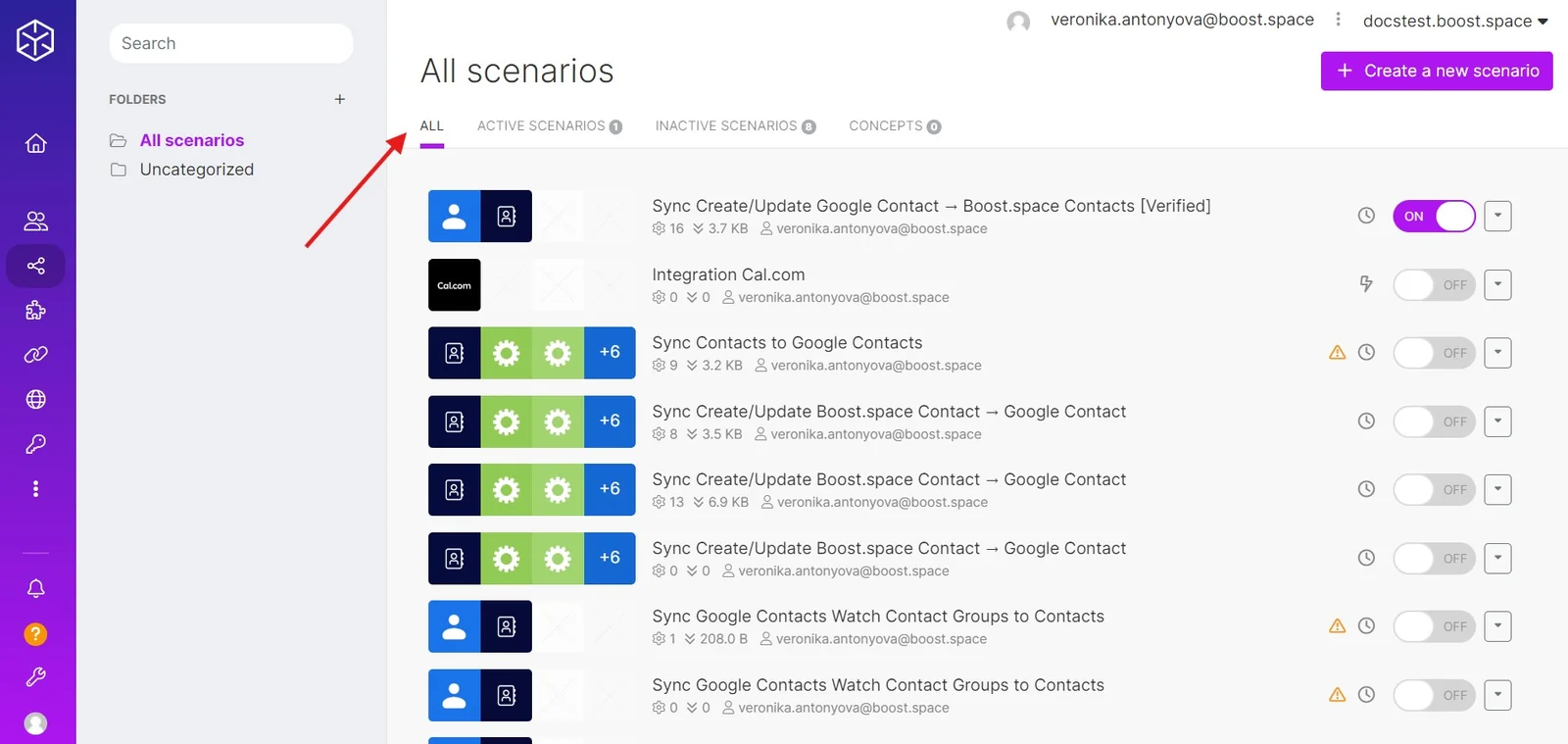1568x744 pixels.
Task: Click the +6 badge on Sync Contacts to Google Contacts
Action: pos(610,353)
